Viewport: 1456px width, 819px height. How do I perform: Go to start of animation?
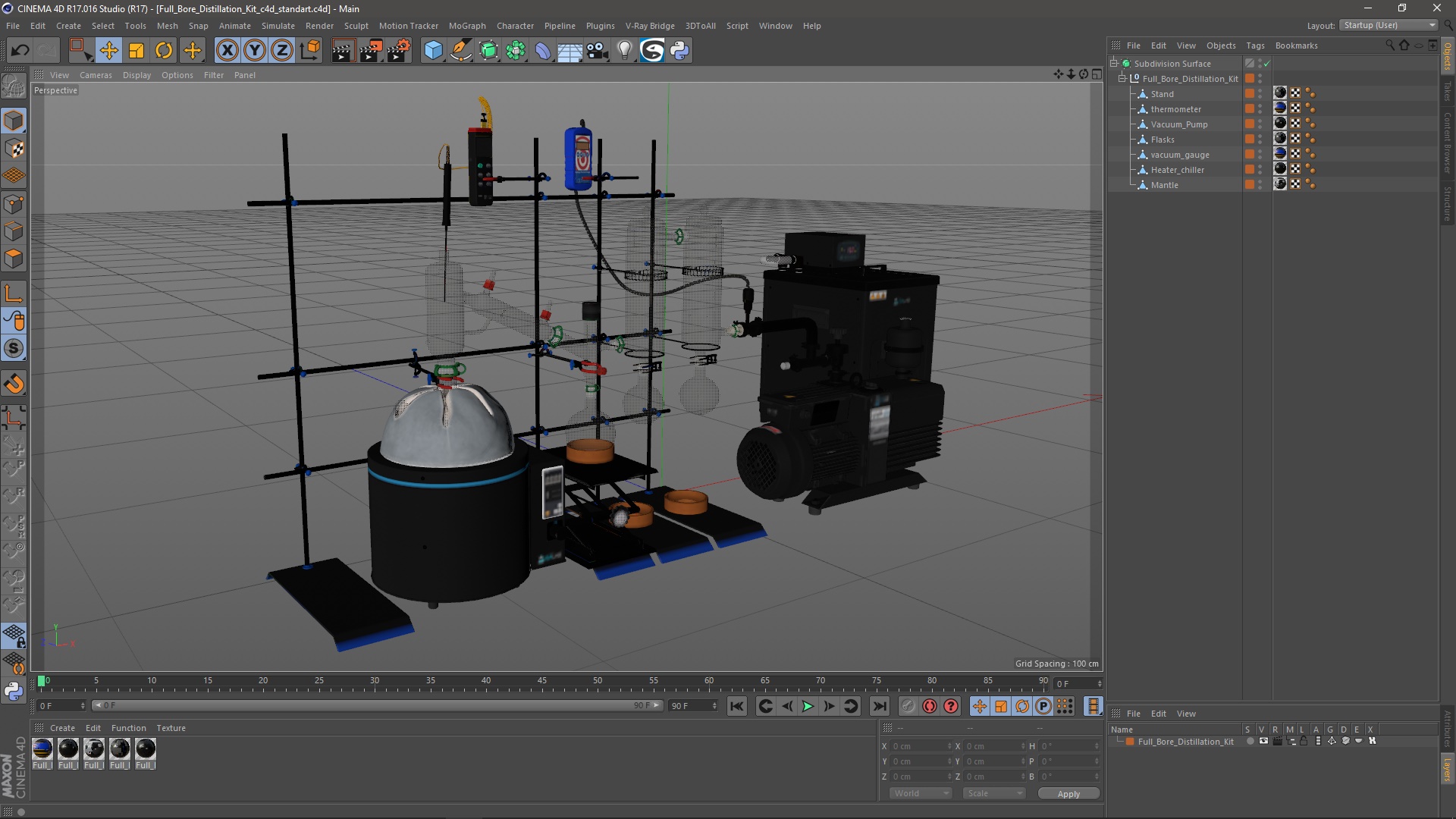736,707
